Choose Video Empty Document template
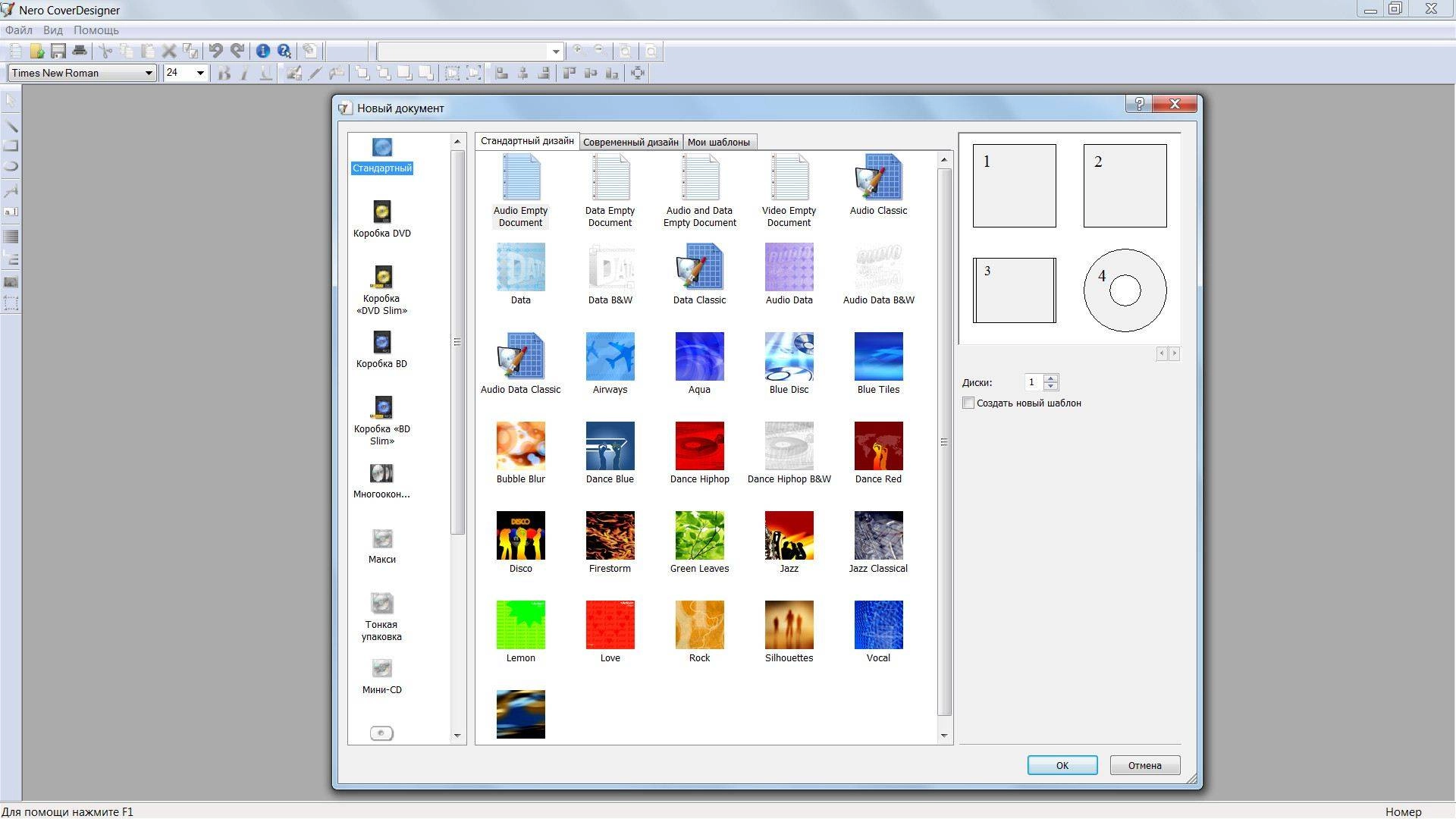The width and height of the screenshot is (1456, 819). point(789,190)
